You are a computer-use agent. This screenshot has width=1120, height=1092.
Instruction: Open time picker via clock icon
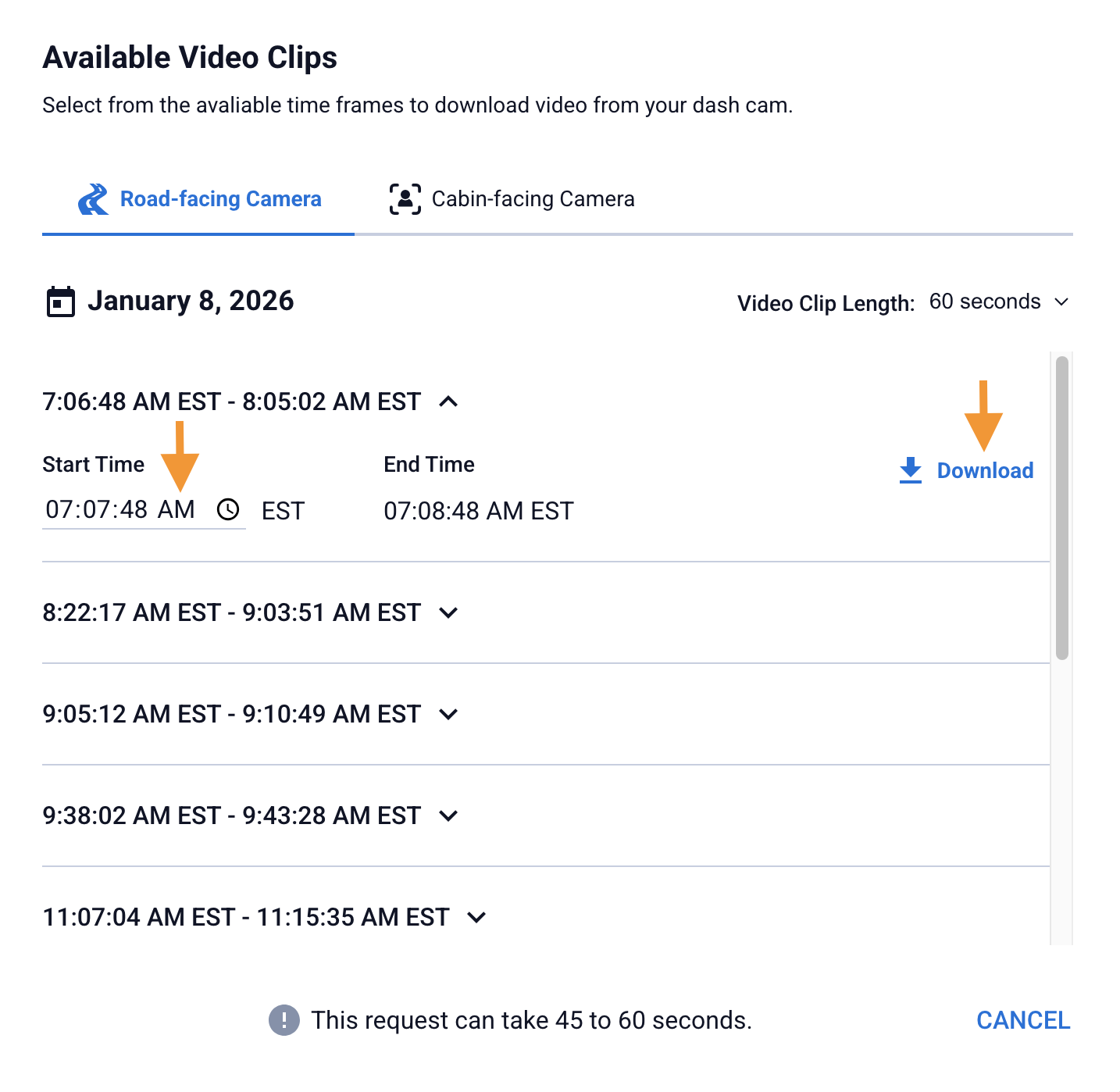(x=228, y=510)
